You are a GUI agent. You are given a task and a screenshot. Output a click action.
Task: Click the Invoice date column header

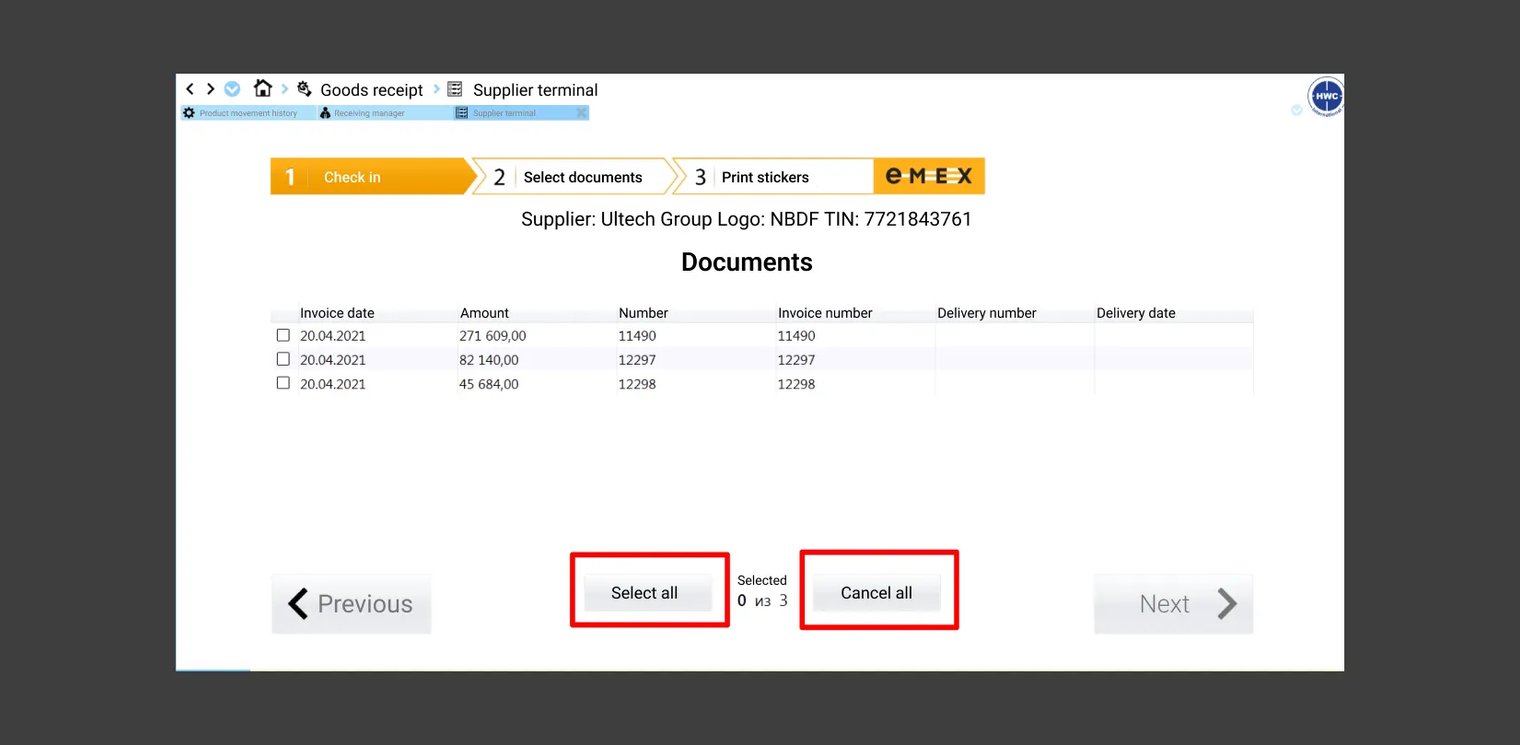coord(337,313)
